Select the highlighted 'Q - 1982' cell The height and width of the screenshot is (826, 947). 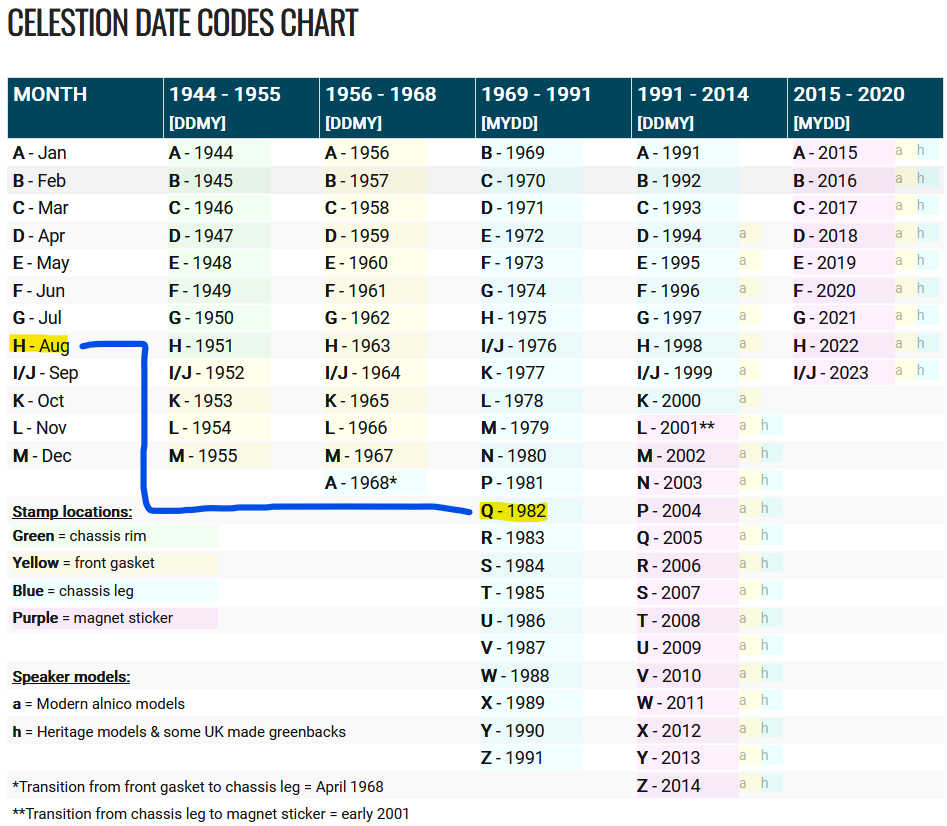point(513,511)
